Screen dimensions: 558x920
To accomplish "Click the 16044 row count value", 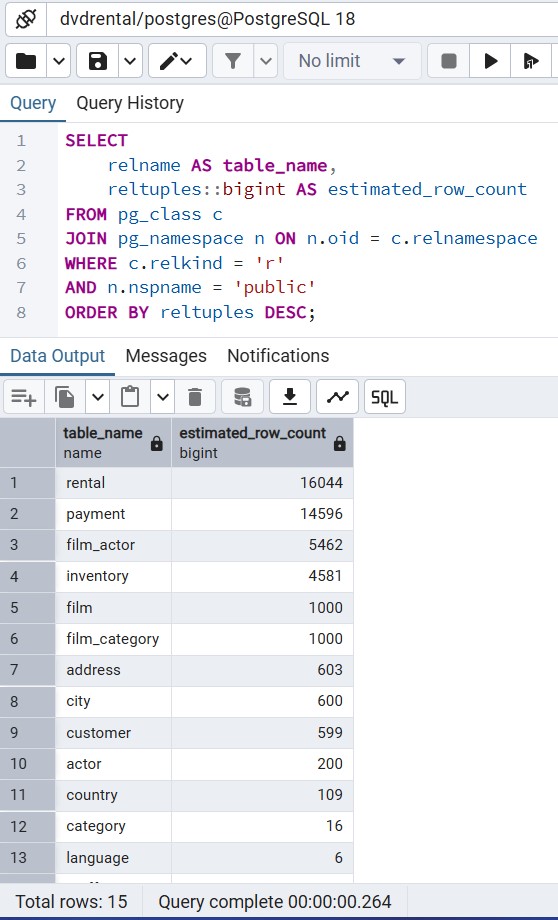I will click(x=262, y=483).
